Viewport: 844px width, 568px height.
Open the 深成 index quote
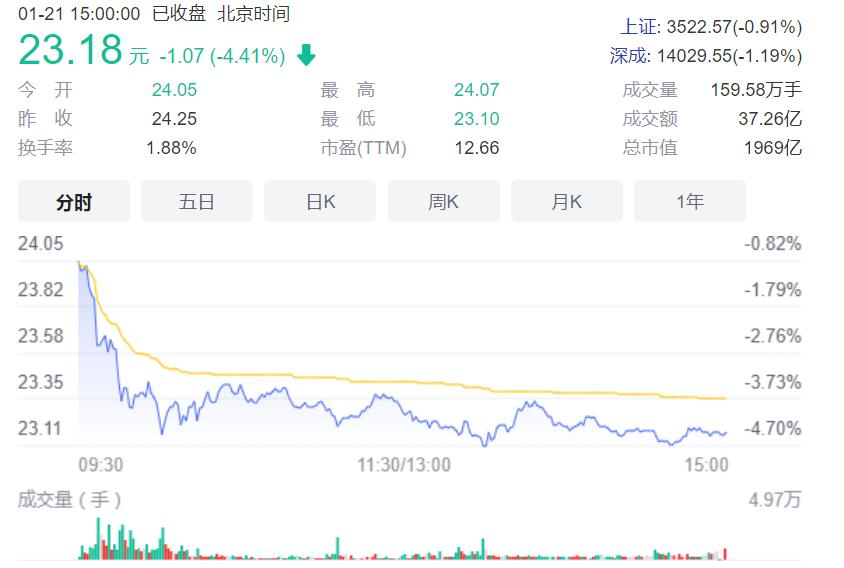click(706, 56)
